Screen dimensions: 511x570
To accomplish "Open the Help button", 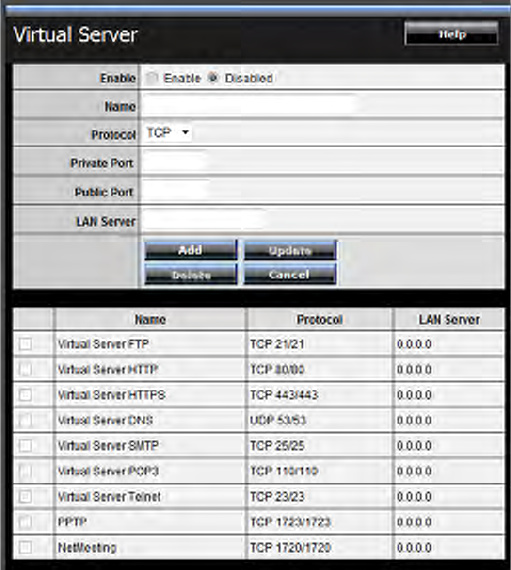I will 451,33.
